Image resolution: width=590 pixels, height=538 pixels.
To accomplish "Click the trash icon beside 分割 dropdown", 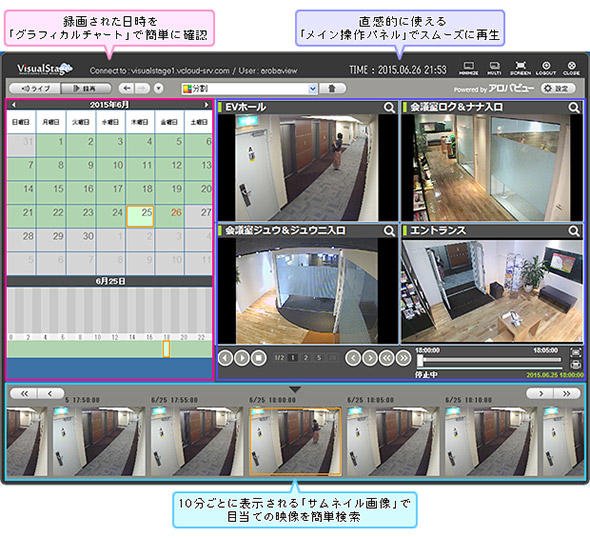I will click(x=332, y=88).
